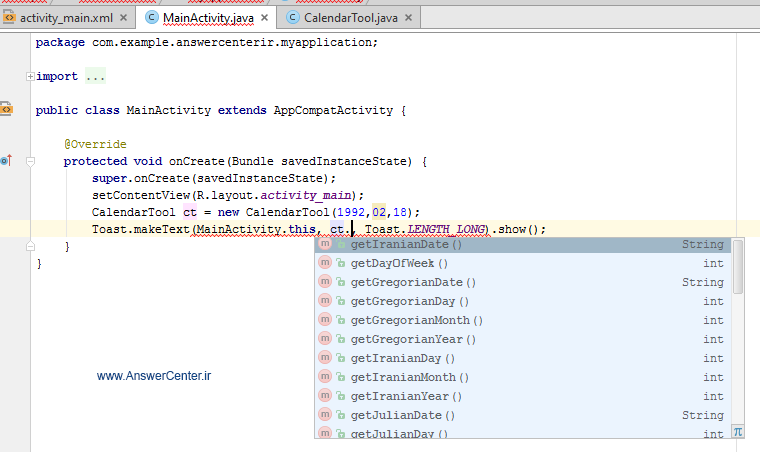Click the super.onCreate call
Viewport: 760px width, 452px height.
214,178
